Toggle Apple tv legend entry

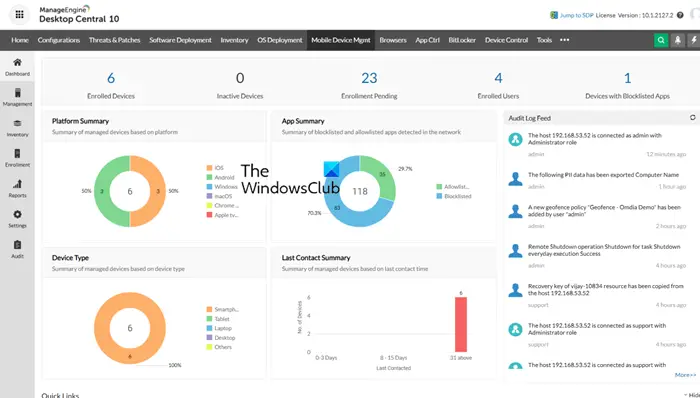pyautogui.click(x=222, y=215)
